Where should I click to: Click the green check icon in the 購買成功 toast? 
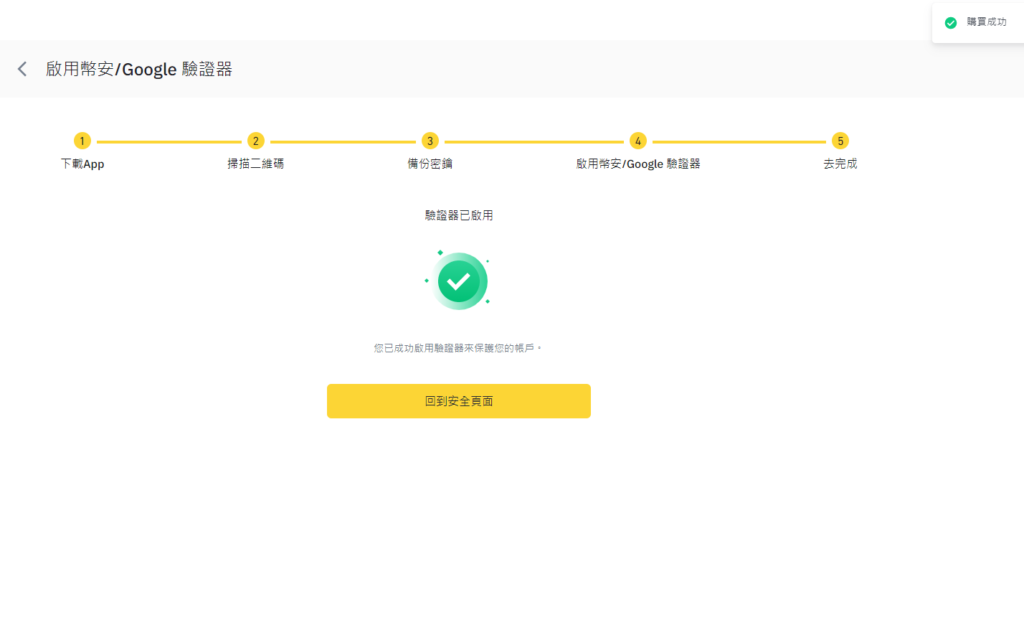950,22
